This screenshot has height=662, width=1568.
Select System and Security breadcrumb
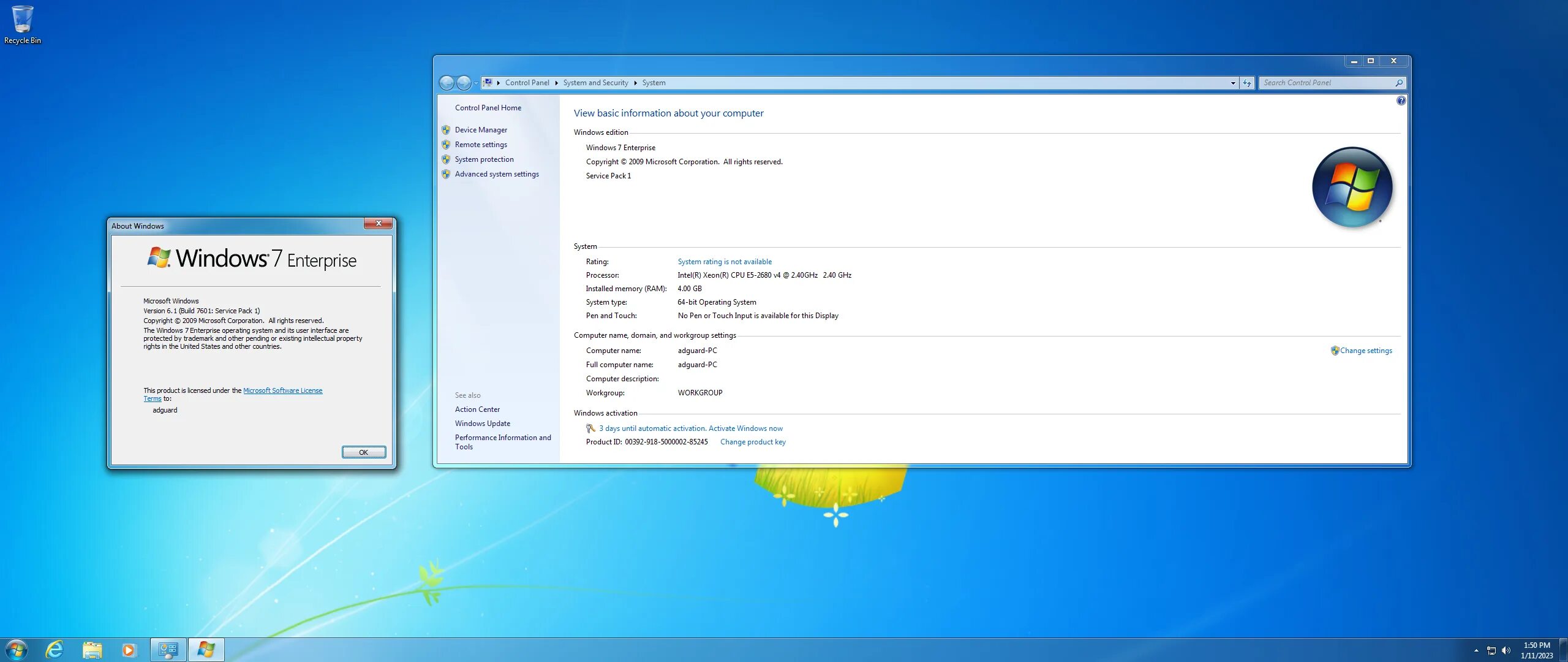coord(595,83)
